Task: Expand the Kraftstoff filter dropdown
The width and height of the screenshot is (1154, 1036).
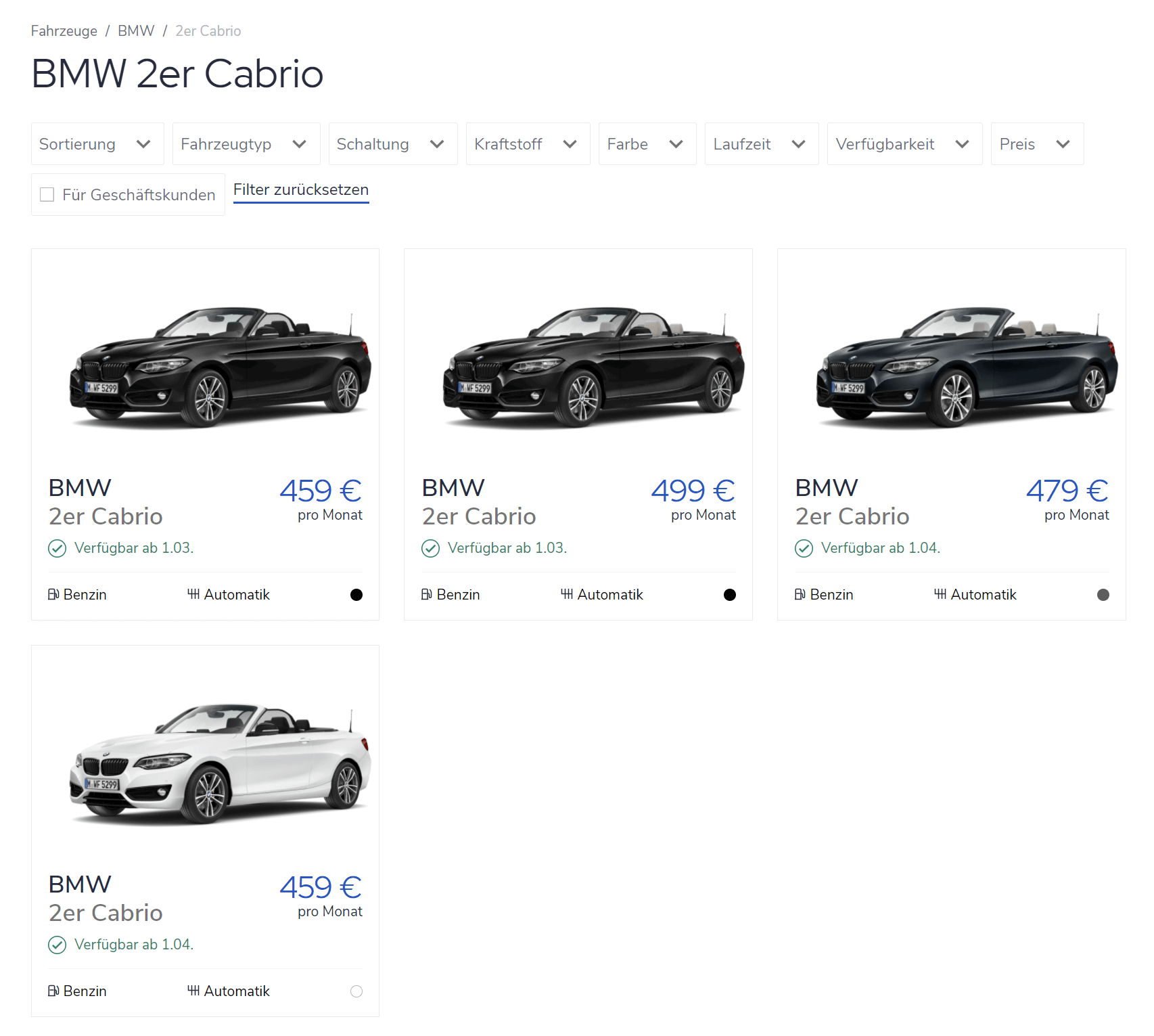Action: point(528,144)
